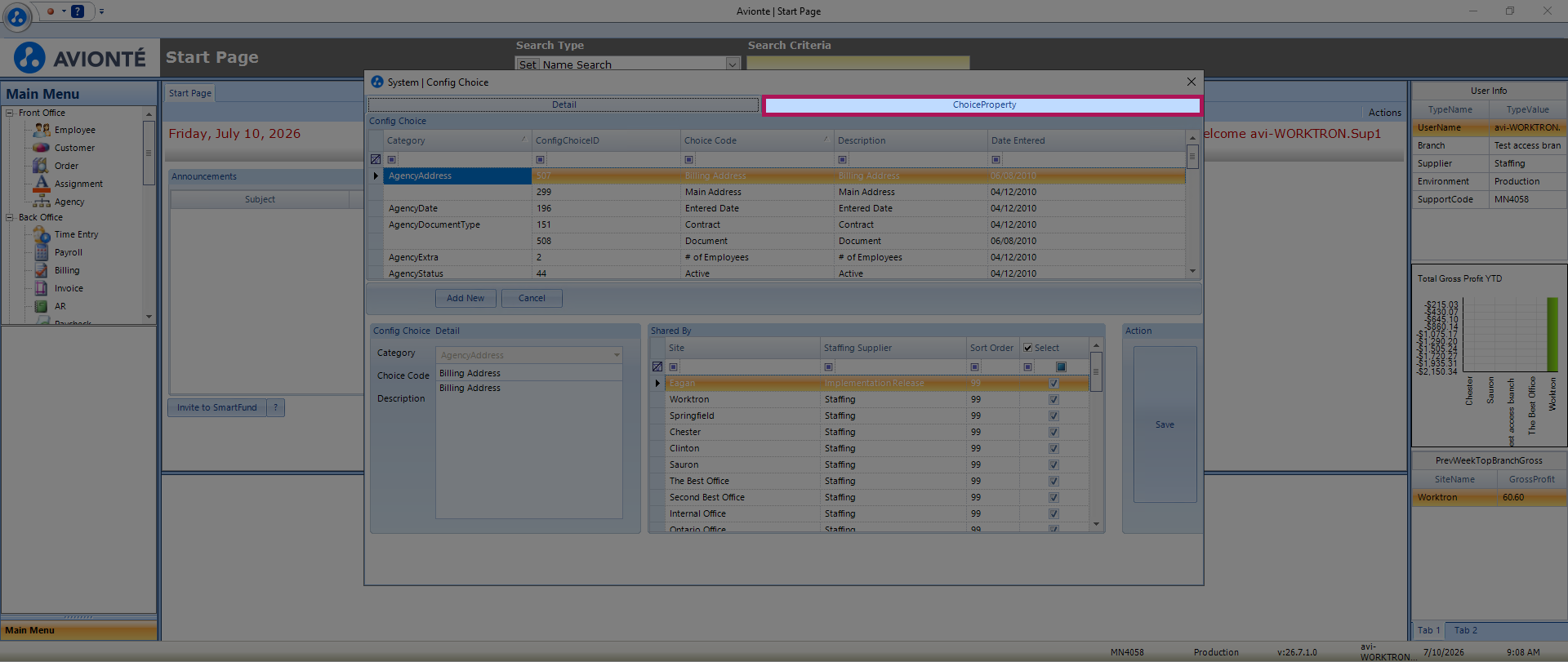The image size is (1568, 662).
Task: Switch to the Detail tab
Action: pos(563,104)
